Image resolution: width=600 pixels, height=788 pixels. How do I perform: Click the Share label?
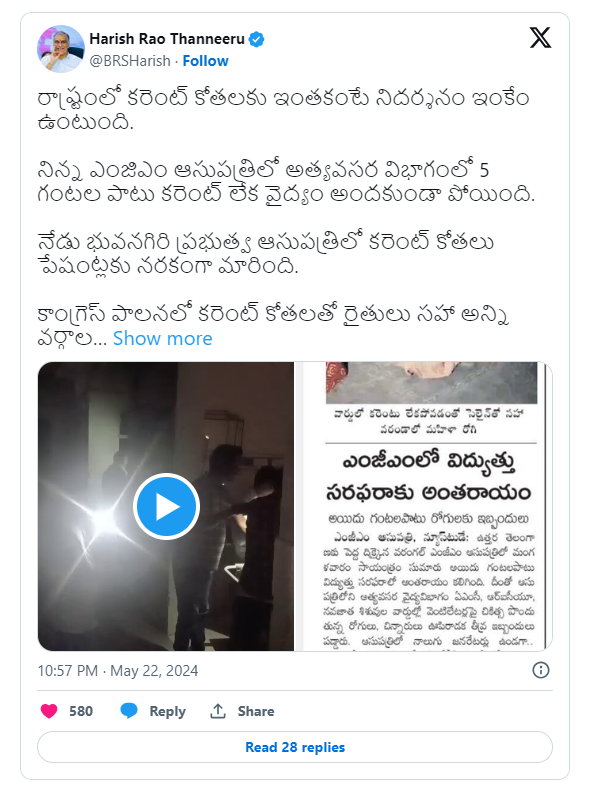pos(256,711)
